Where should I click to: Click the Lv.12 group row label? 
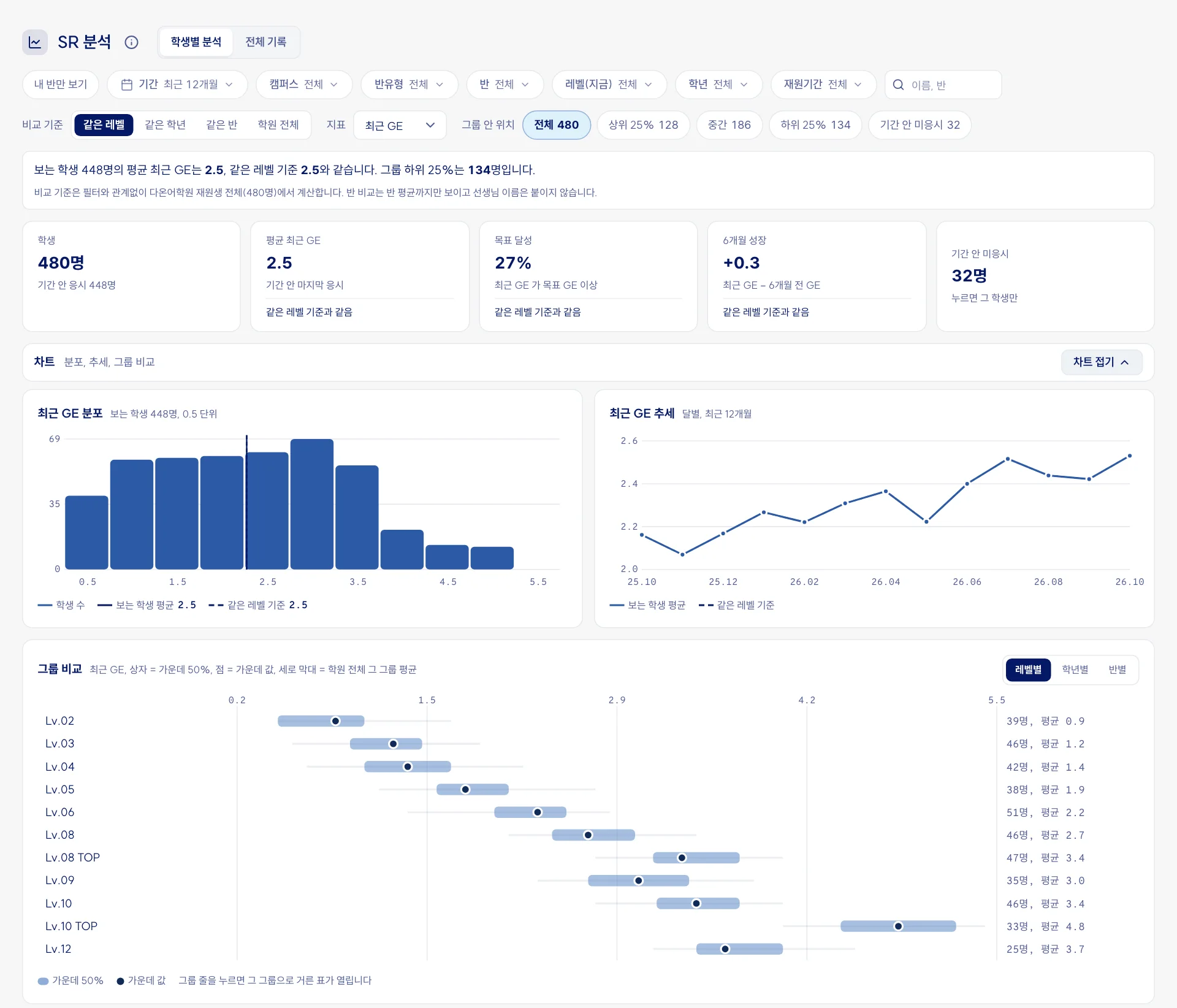pyautogui.click(x=58, y=949)
